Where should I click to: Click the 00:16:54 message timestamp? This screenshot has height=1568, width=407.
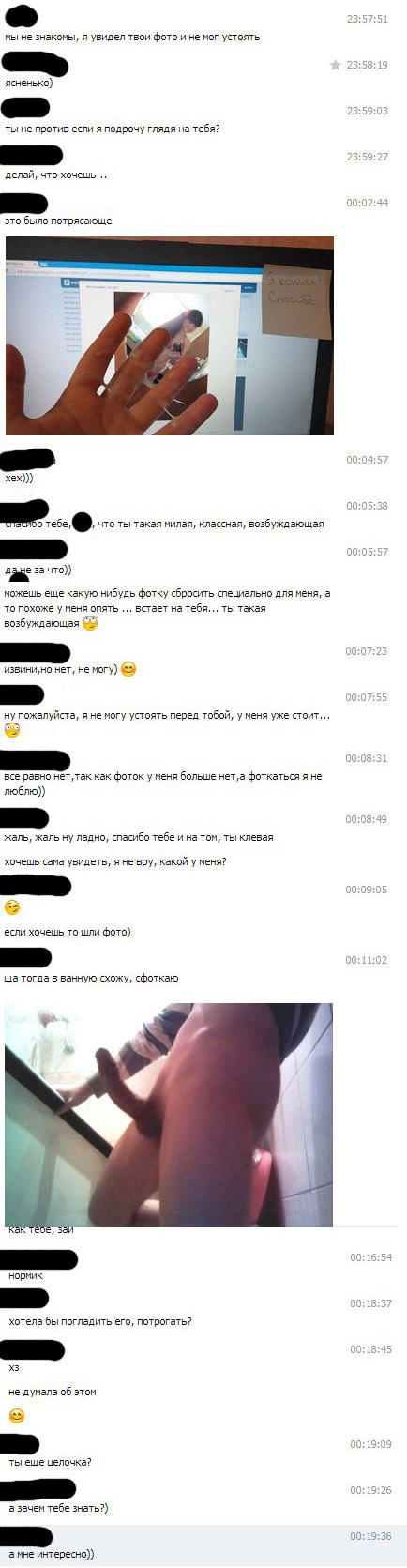371,1257
